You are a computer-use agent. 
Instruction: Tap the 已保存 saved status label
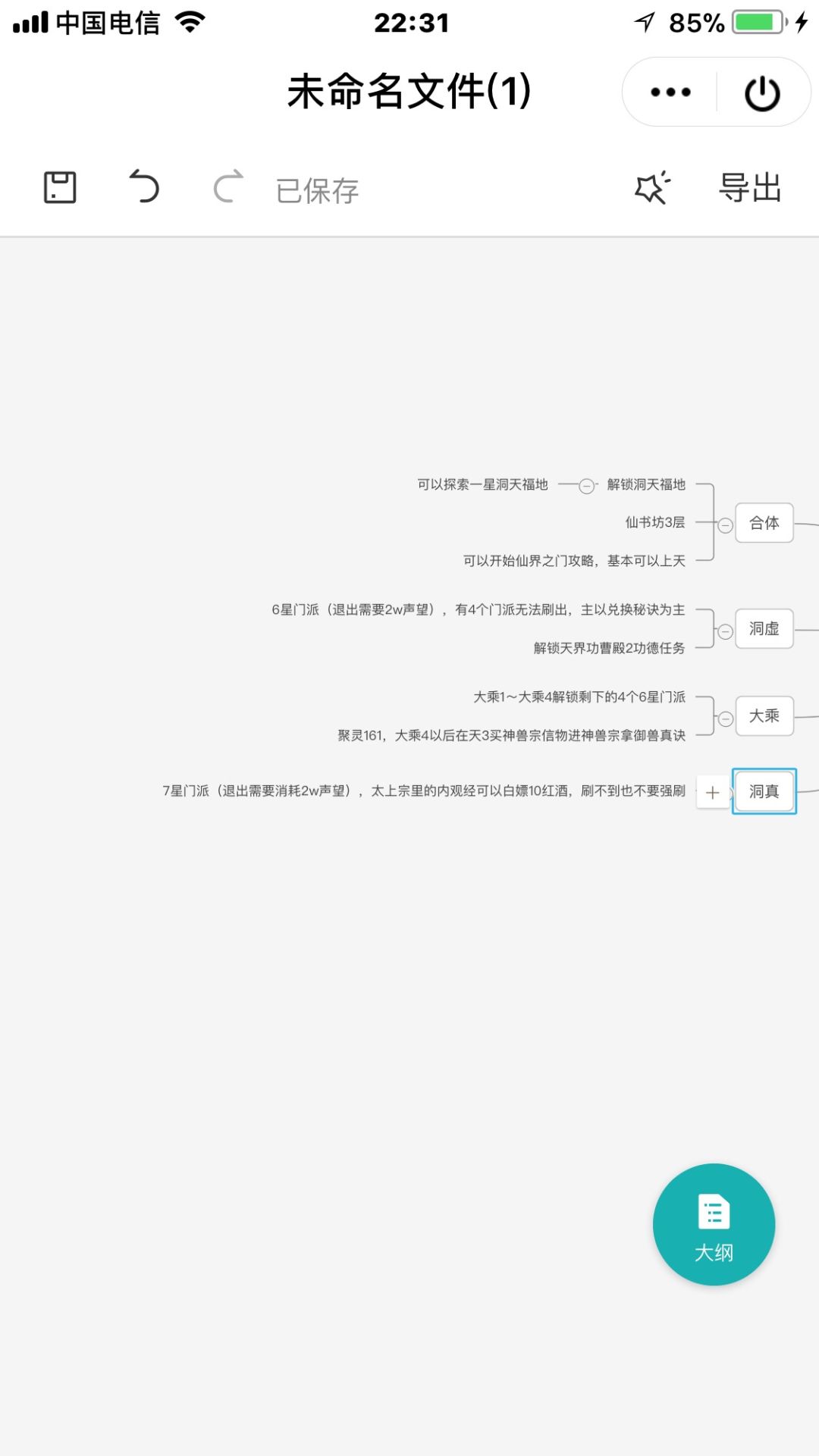tap(317, 190)
